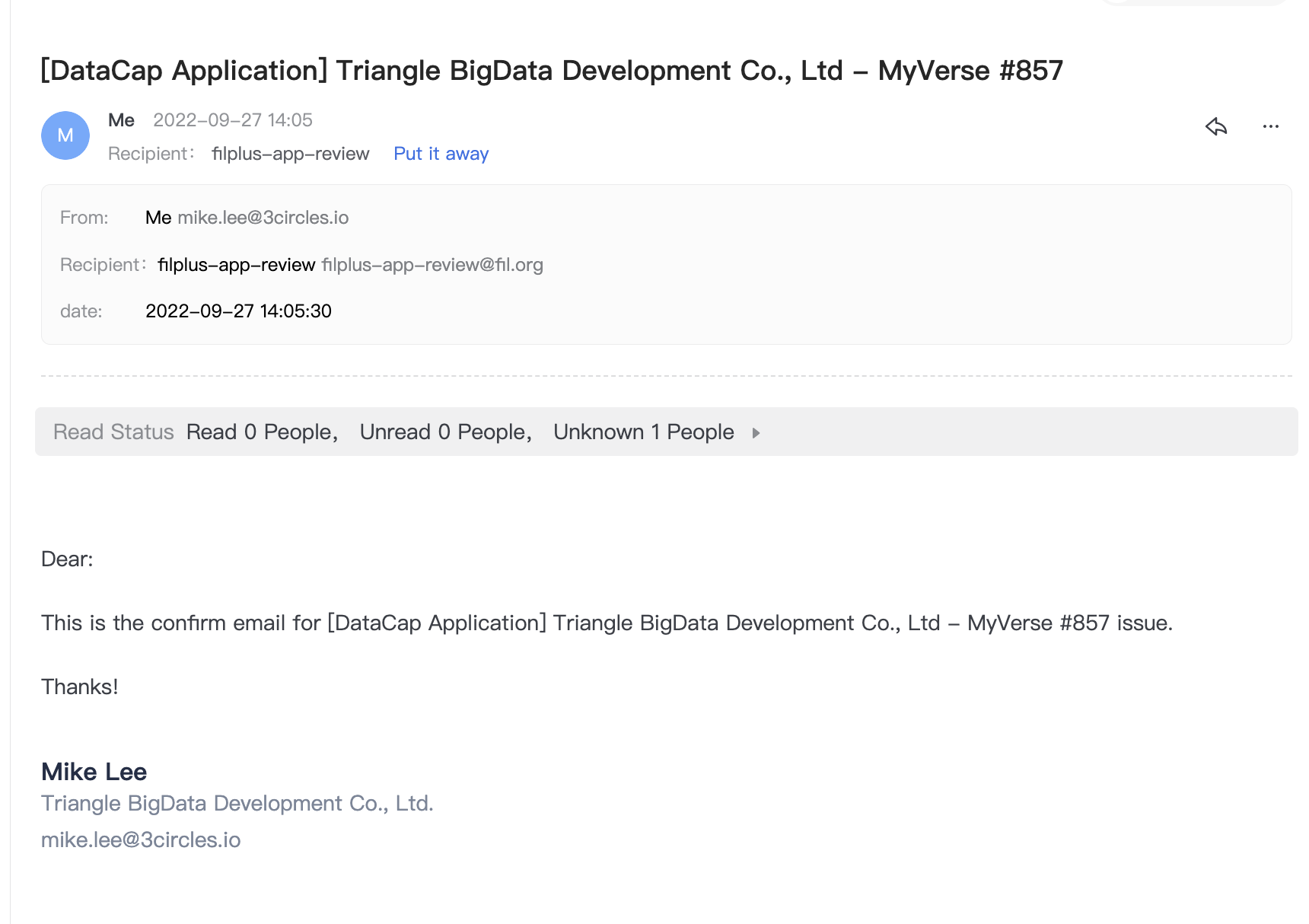Click the reply arrow icon

tap(1216, 126)
